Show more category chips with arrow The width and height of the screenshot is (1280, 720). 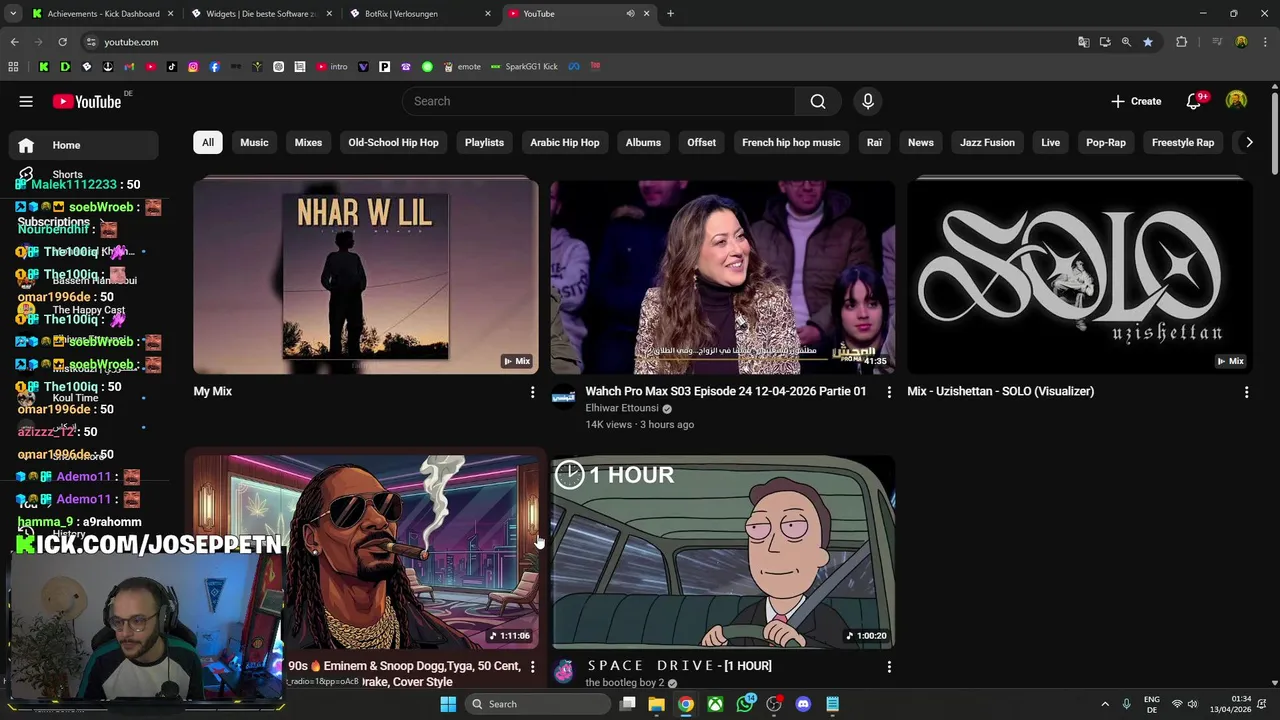(1249, 142)
